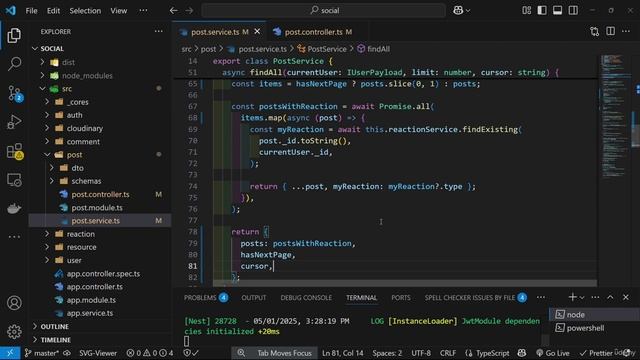The height and width of the screenshot is (360, 640).
Task: Close the post.service.ts tab
Action: pyautogui.click(x=257, y=31)
